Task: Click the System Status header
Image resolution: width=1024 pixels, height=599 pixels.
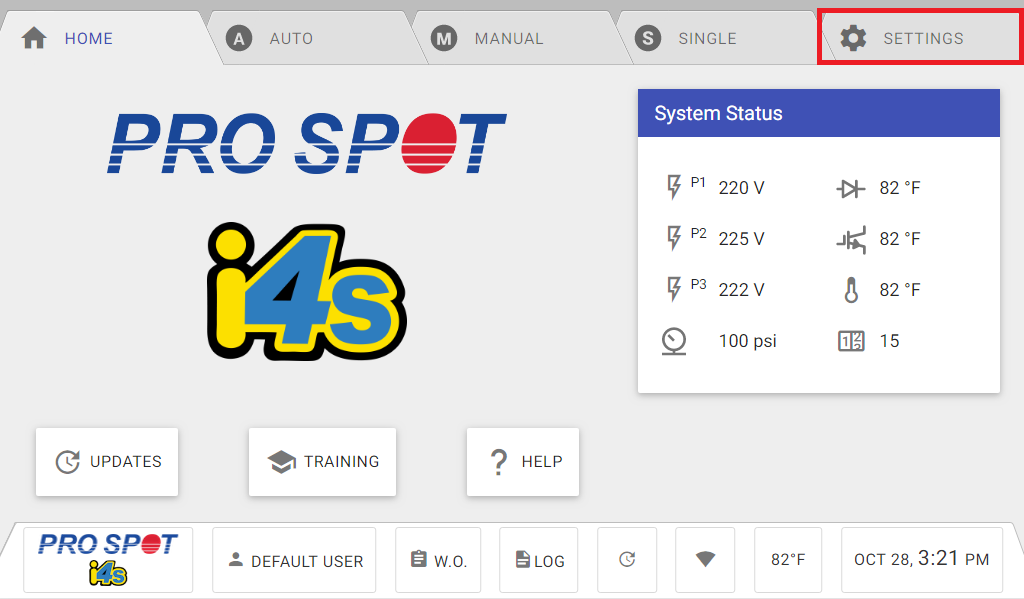Action: 819,113
